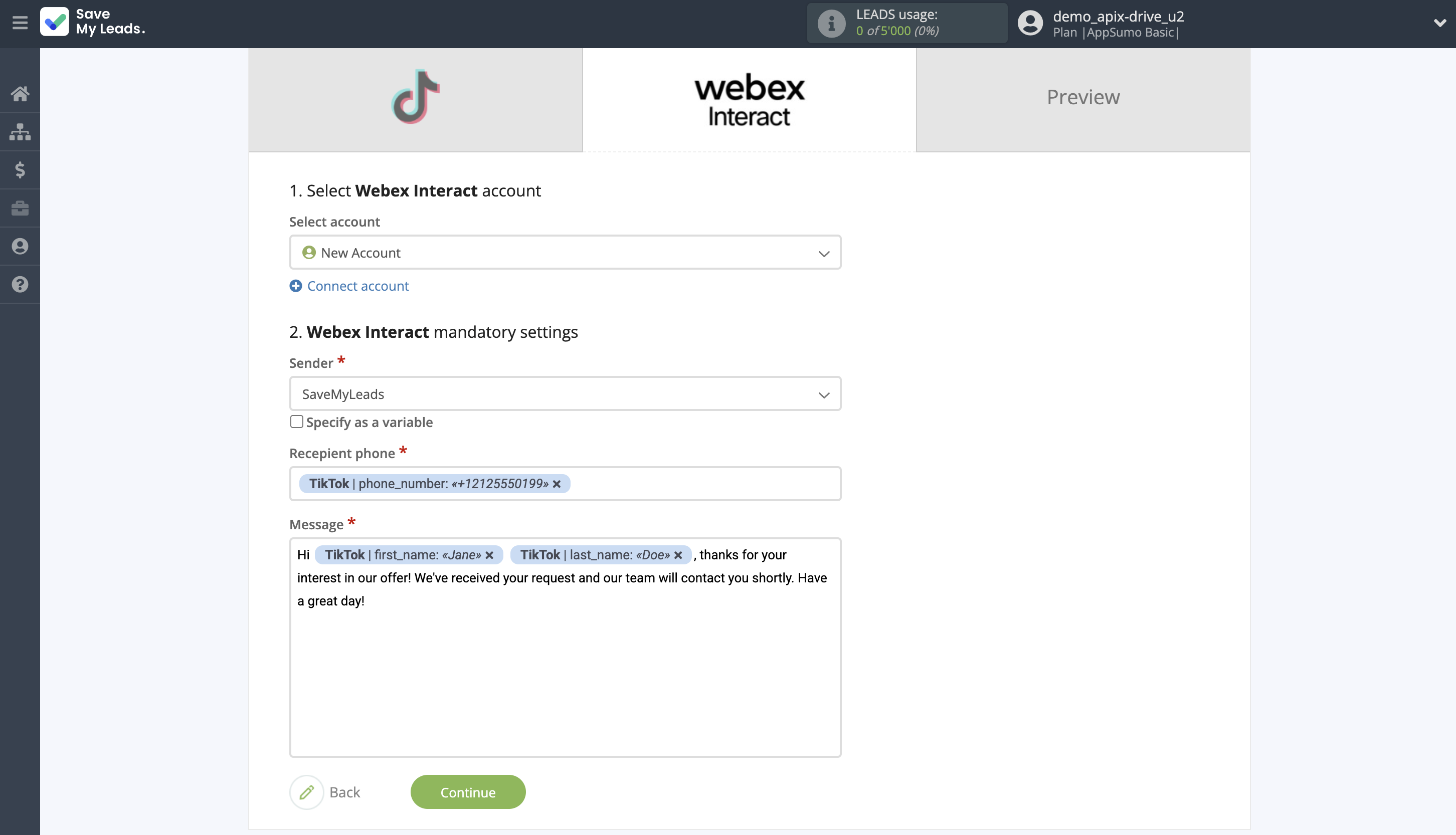
Task: Click the Plan AppSumo Basic text
Action: (1116, 33)
